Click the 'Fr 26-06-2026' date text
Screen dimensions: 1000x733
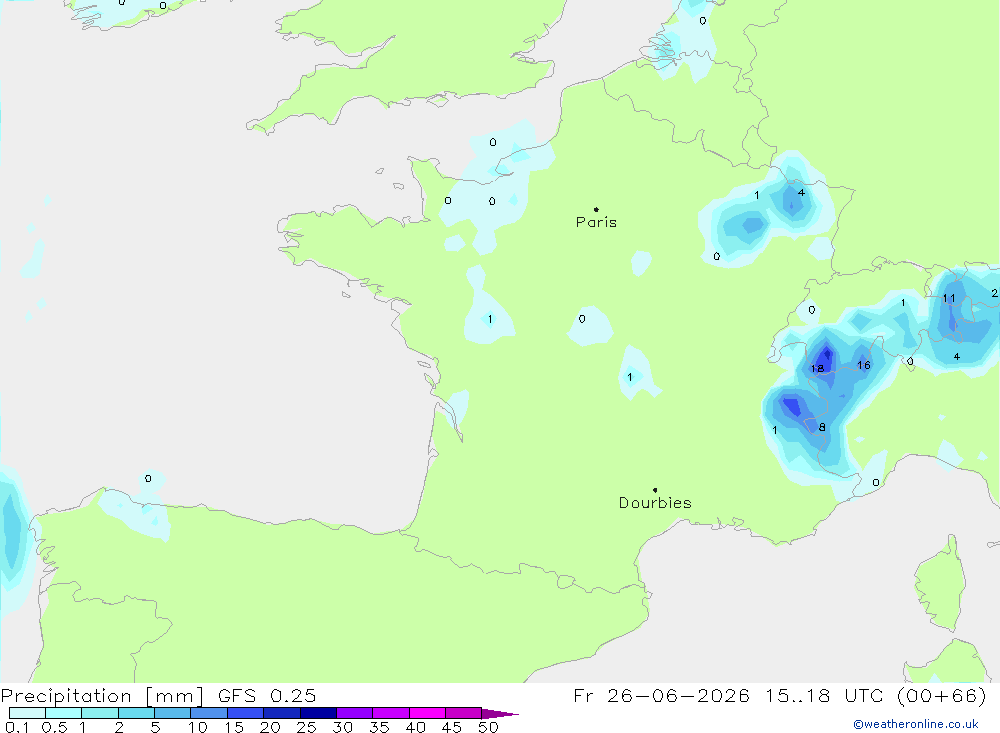[x=661, y=695]
